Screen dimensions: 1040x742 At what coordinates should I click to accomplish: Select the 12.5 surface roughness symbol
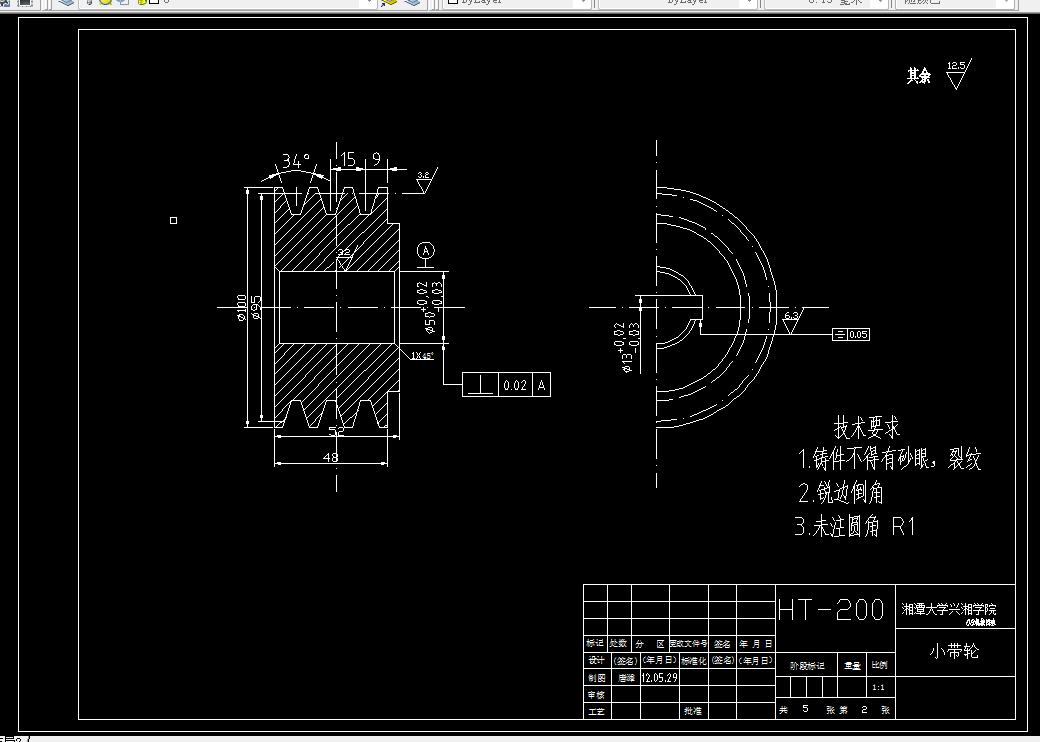958,74
